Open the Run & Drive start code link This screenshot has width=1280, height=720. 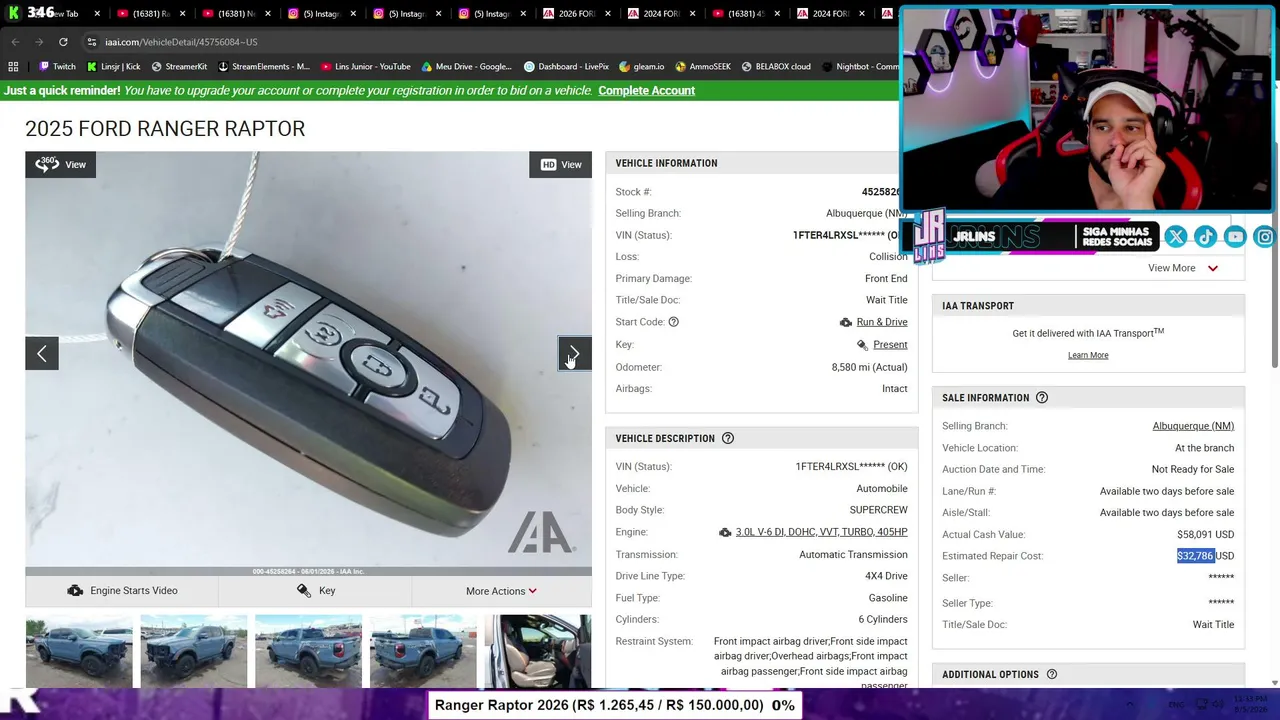pos(881,322)
